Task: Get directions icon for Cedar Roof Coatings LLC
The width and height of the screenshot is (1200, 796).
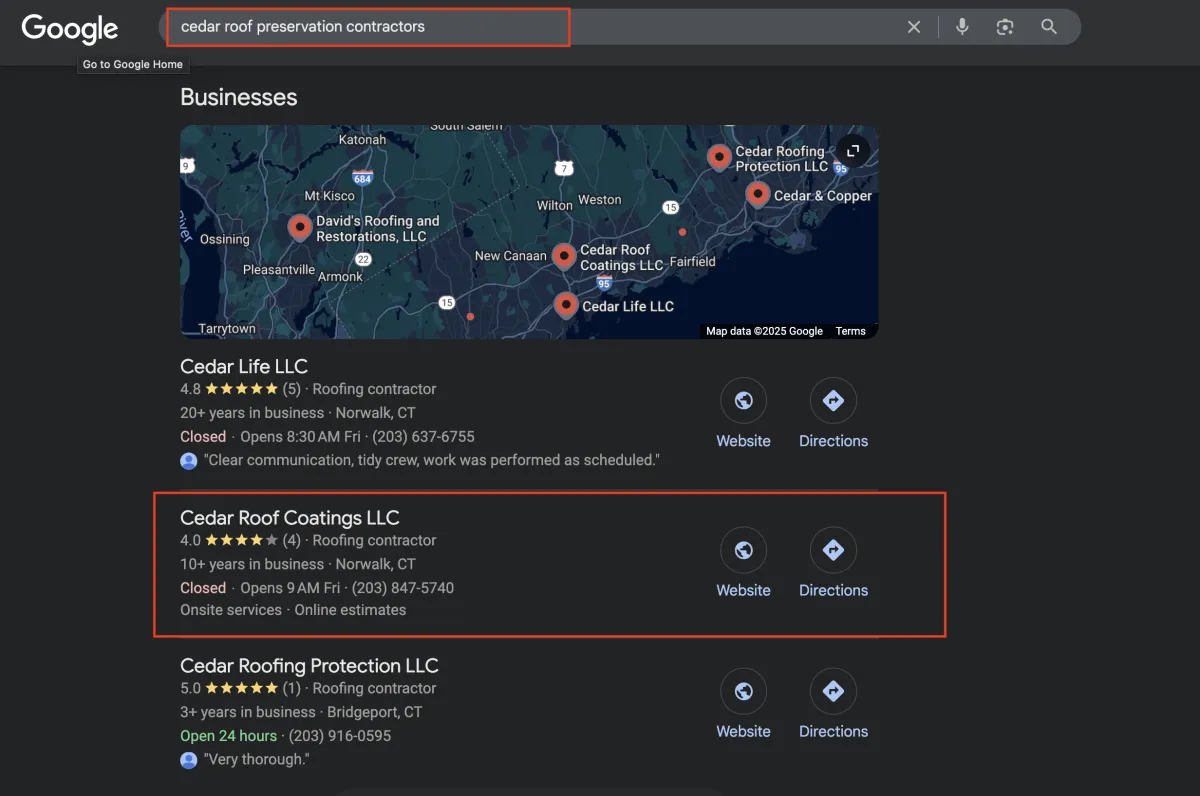Action: [833, 550]
